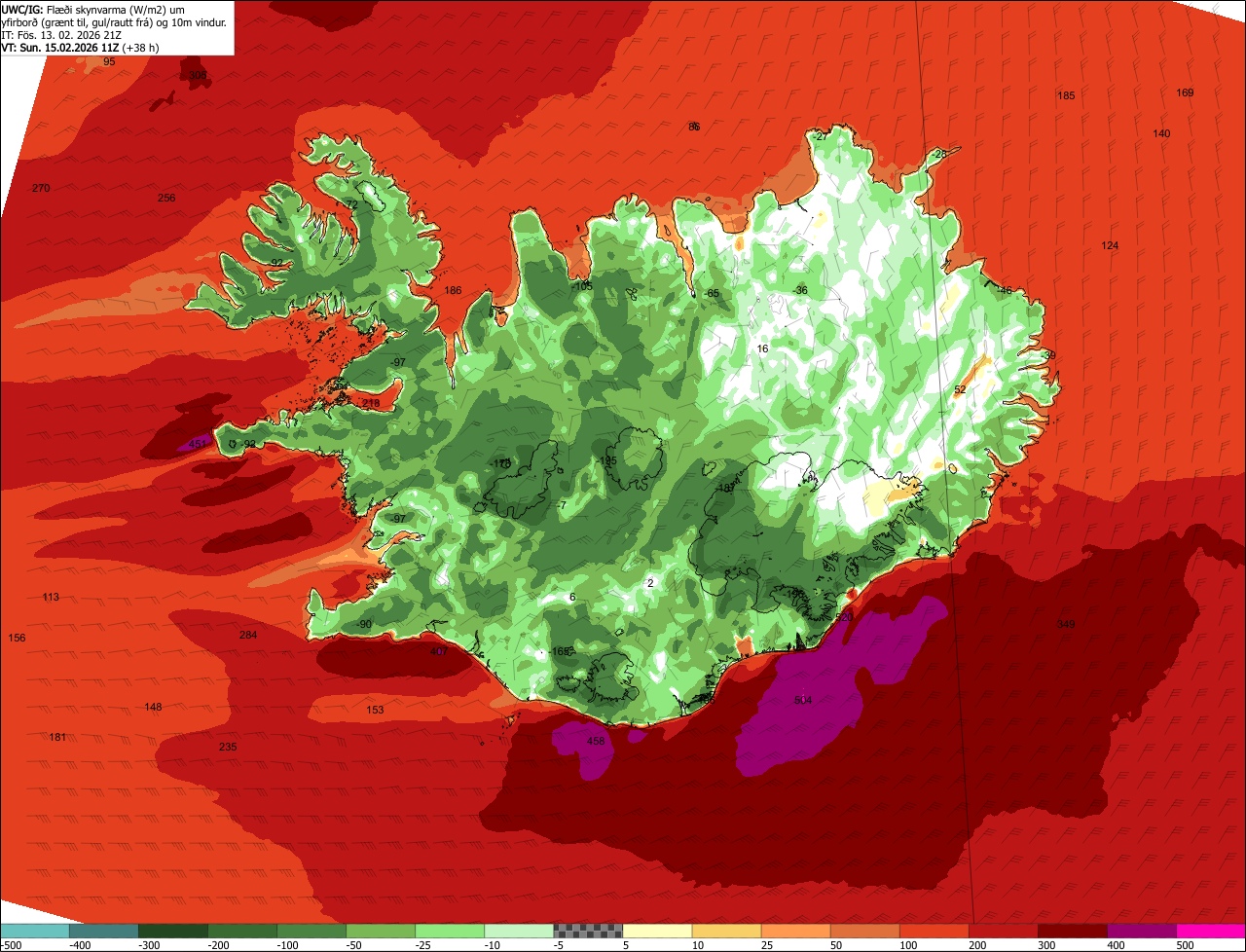Screen dimensions: 1246x952
Task: Click the '95' value near the title box
Action: pos(109,61)
